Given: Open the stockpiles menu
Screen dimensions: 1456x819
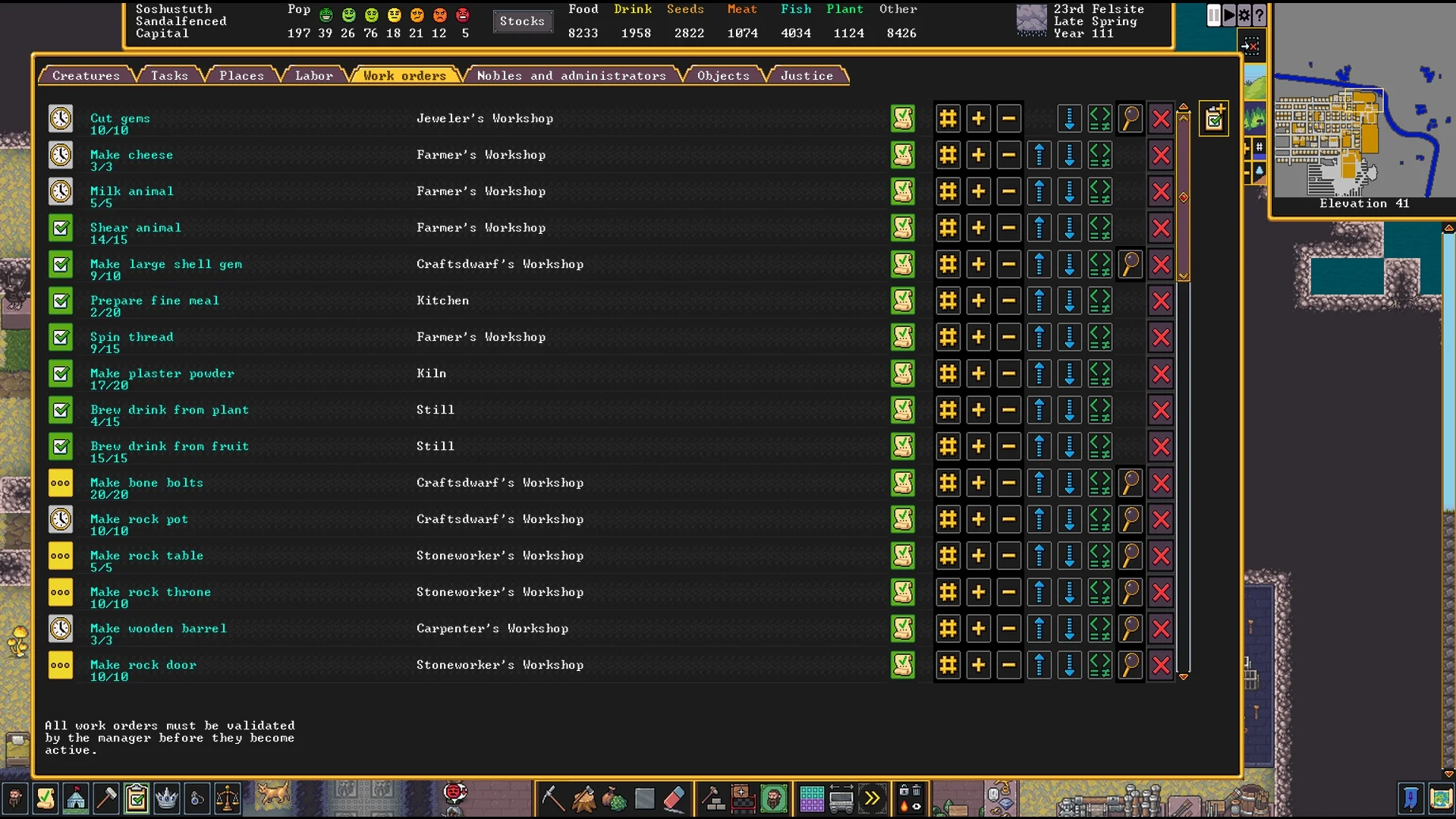Looking at the screenshot, I should click(x=744, y=799).
